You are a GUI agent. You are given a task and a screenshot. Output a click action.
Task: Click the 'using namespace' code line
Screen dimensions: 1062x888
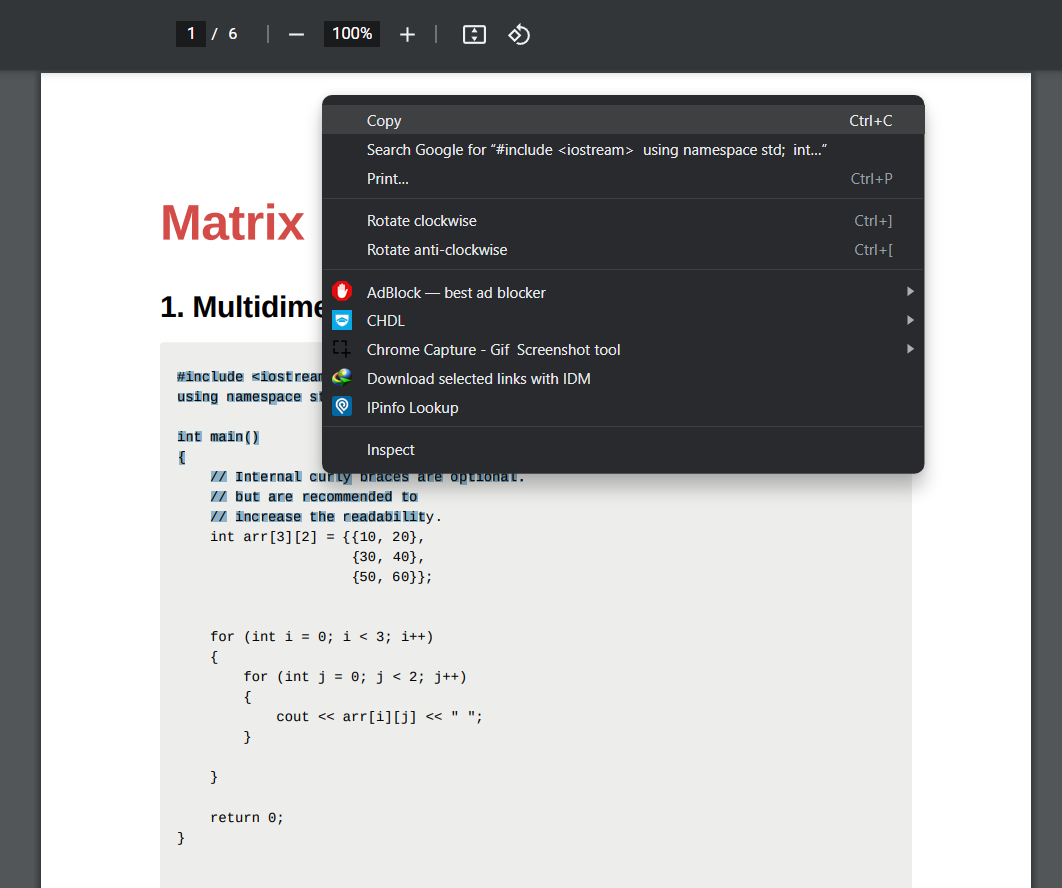(x=249, y=397)
